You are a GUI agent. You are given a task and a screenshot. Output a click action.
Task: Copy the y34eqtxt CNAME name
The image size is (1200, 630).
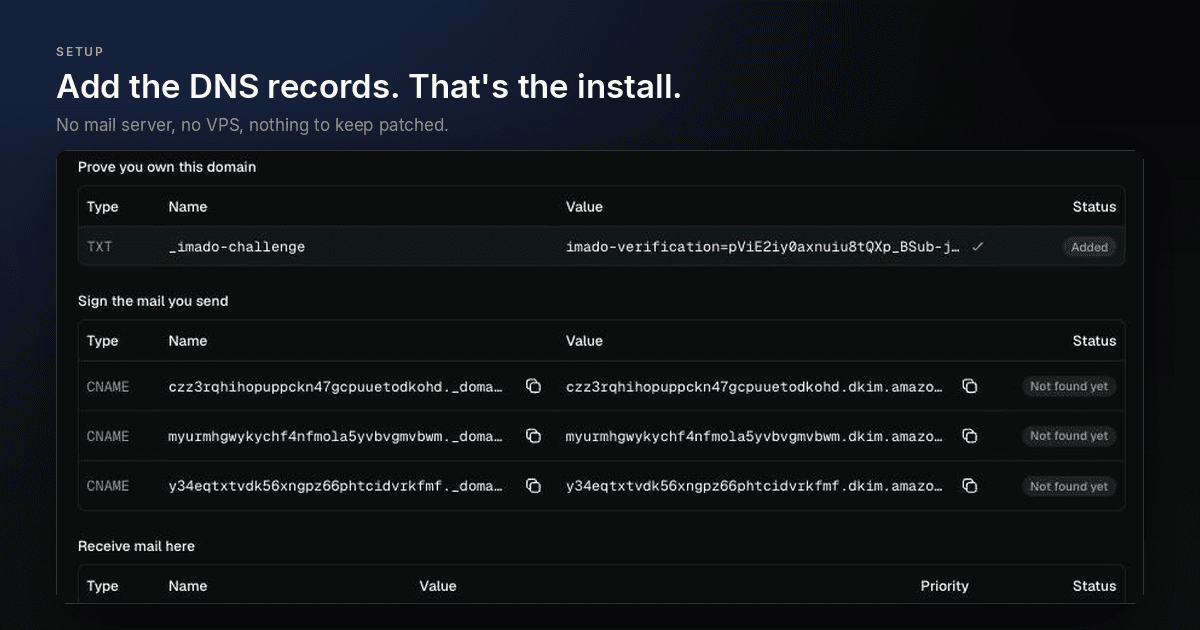(x=534, y=486)
